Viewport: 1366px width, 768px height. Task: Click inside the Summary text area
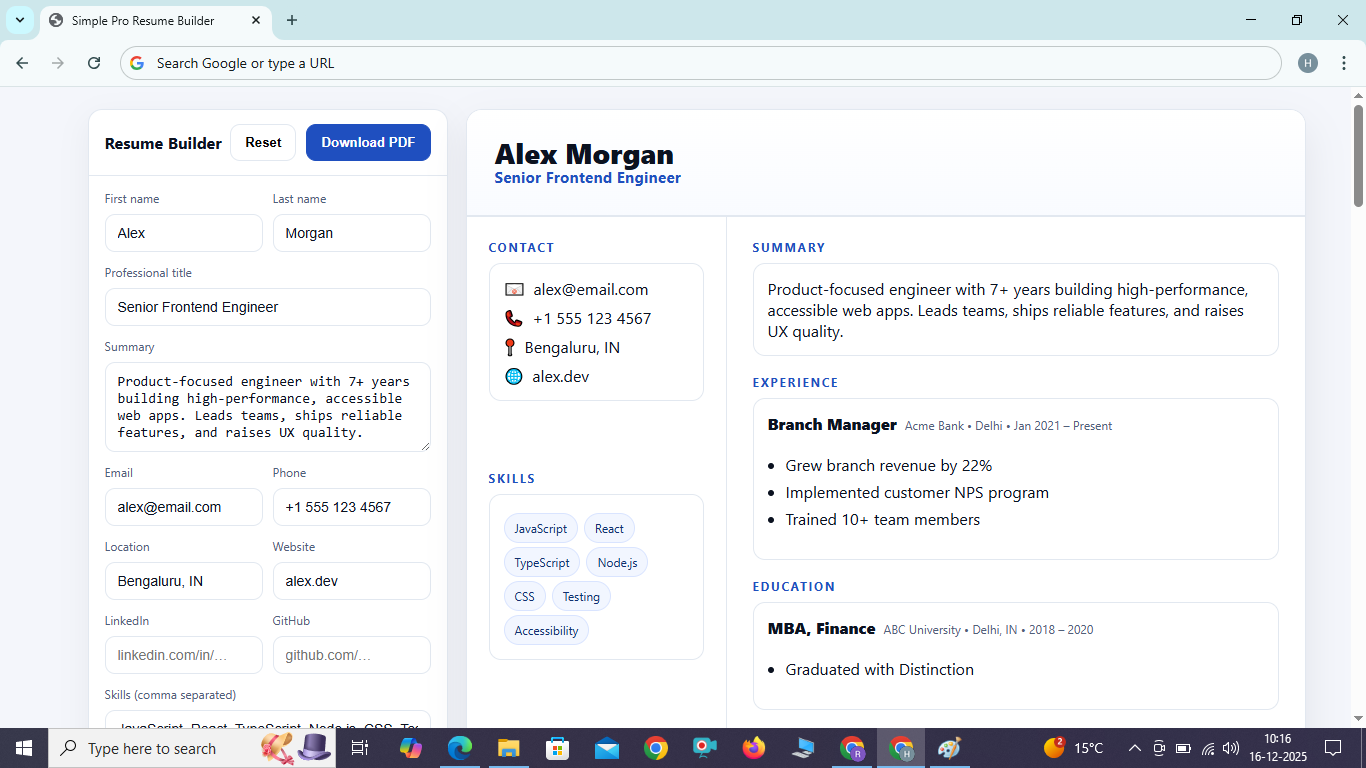(267, 407)
